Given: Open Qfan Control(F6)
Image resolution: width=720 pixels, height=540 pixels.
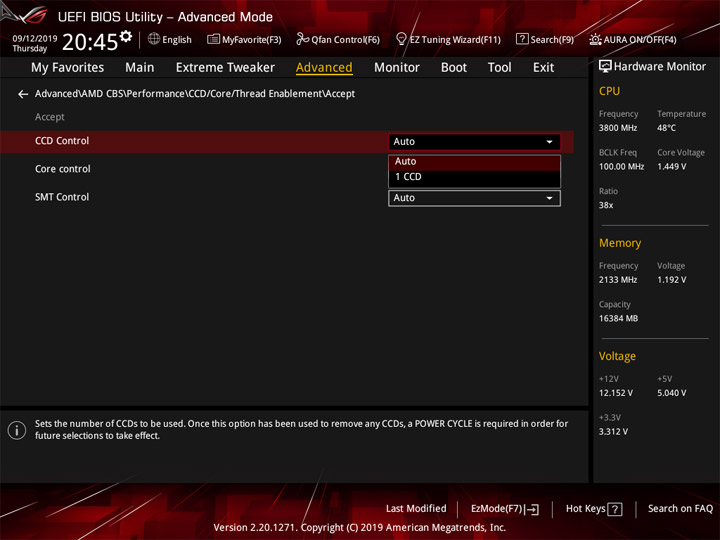Looking at the screenshot, I should pyautogui.click(x=345, y=40).
